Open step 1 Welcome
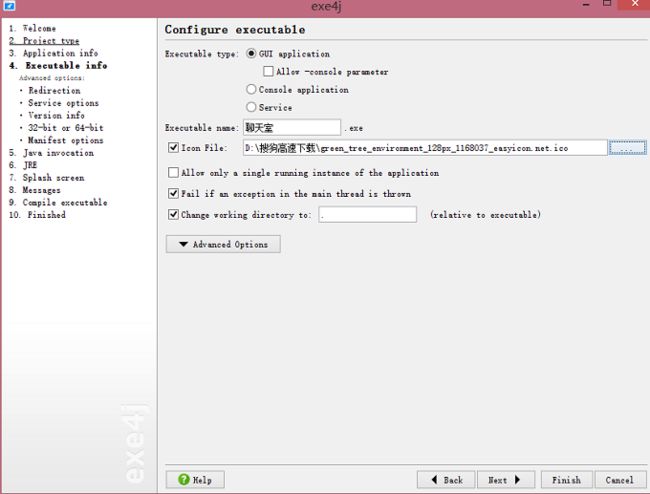The image size is (650, 494). (32, 28)
